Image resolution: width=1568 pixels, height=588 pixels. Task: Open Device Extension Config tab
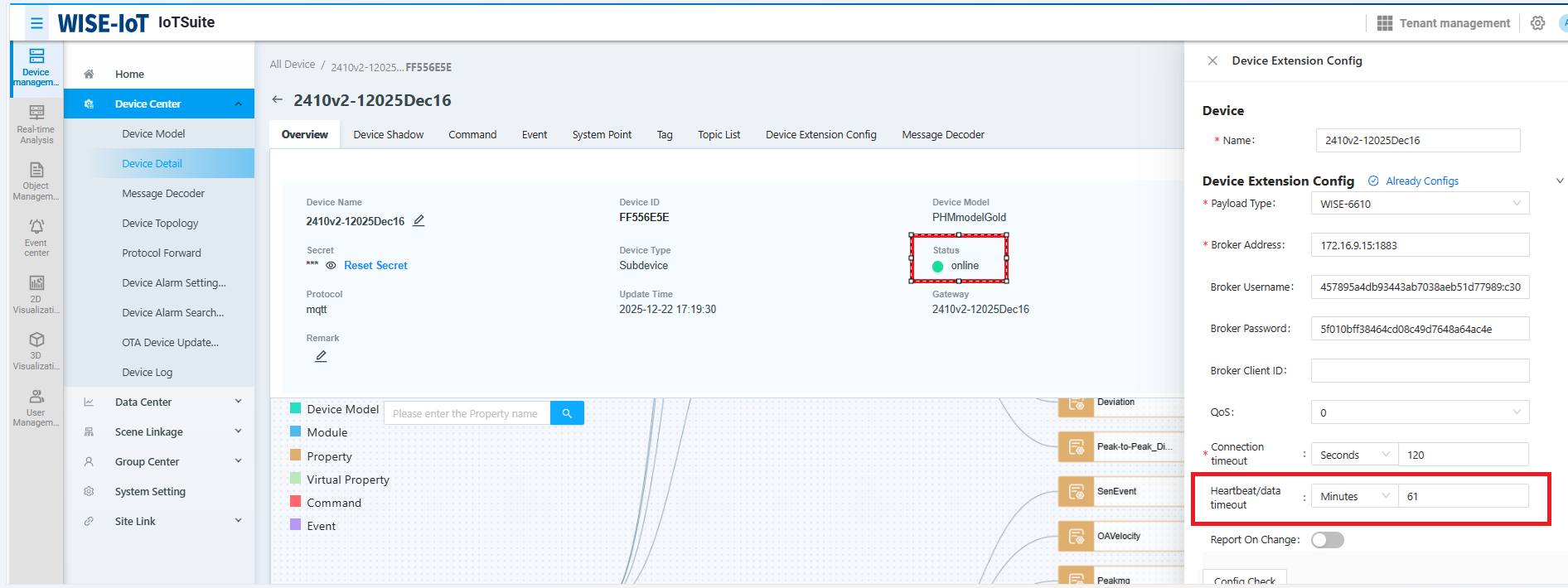tap(820, 134)
